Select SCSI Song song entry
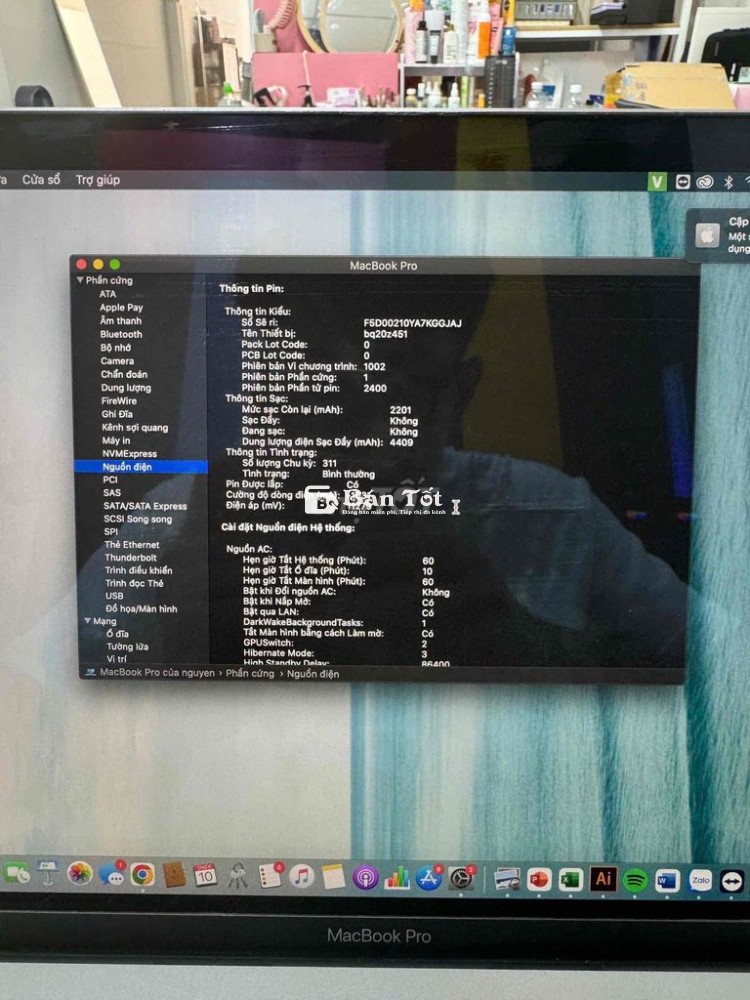 pos(138,519)
